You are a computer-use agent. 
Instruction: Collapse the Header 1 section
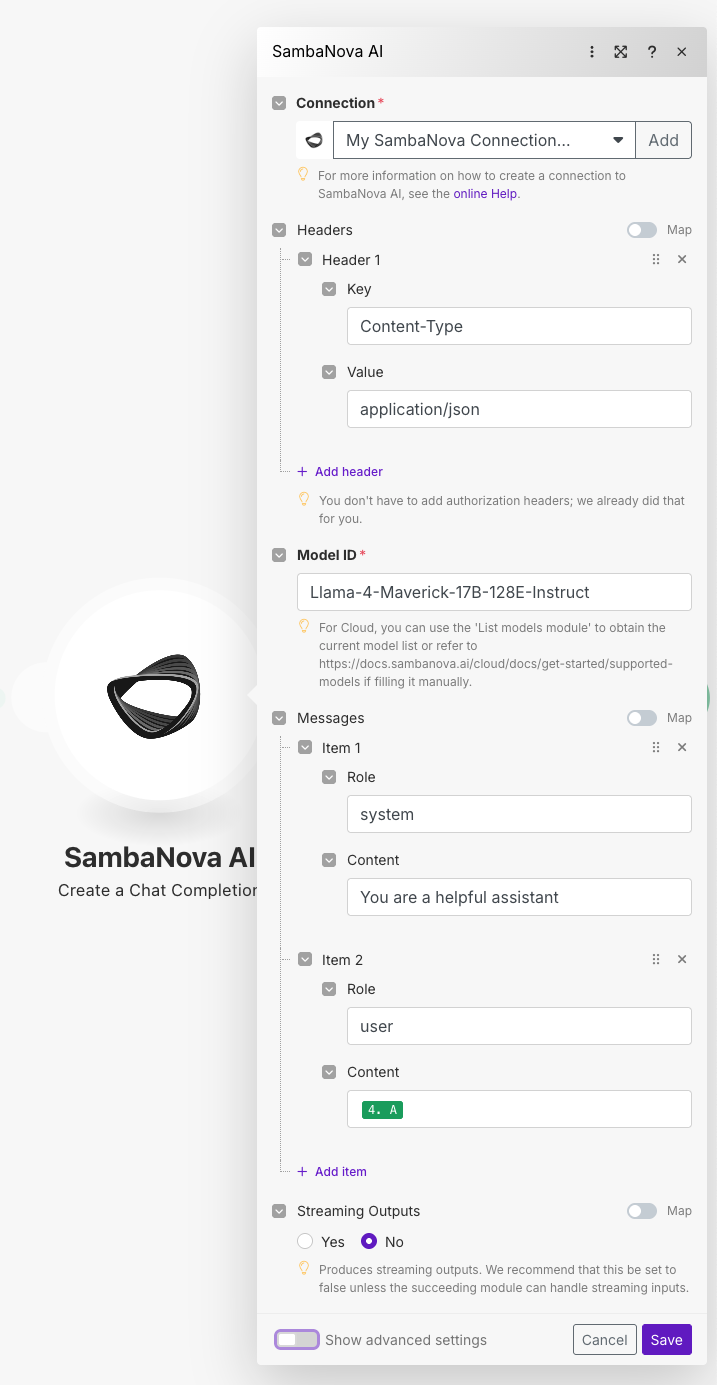305,260
